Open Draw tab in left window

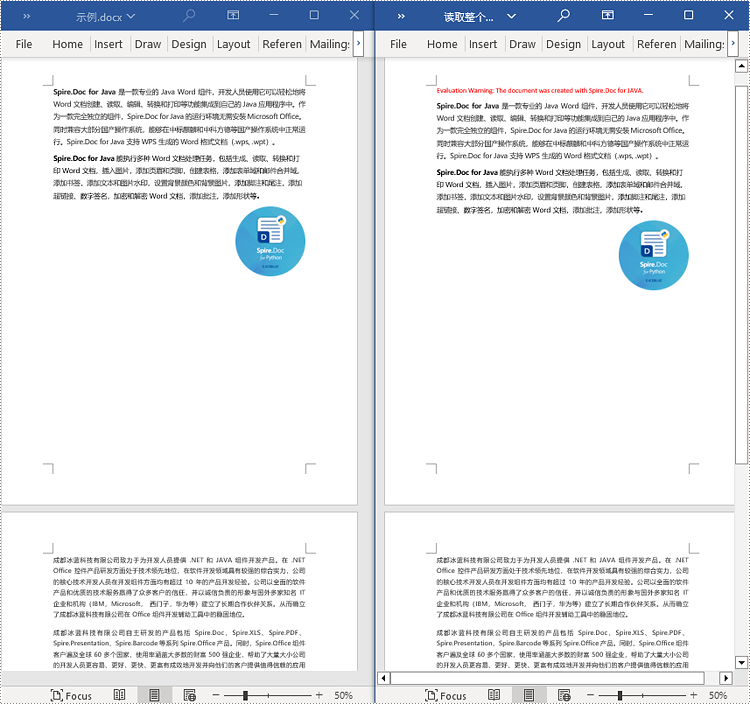pos(148,44)
